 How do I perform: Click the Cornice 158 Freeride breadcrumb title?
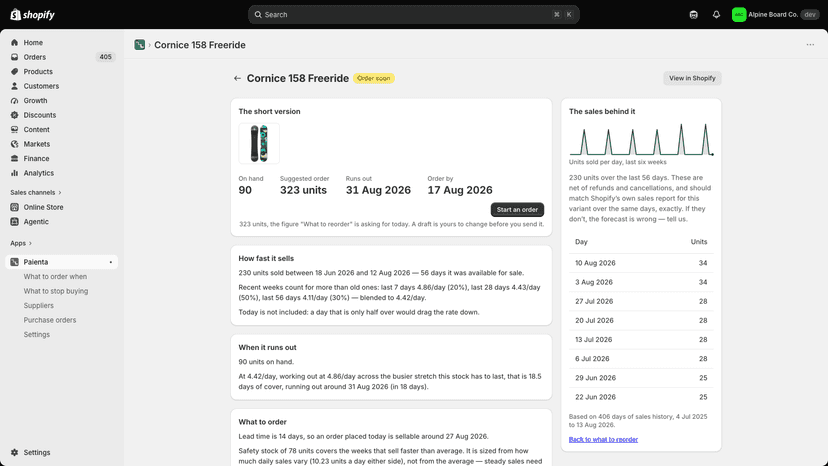tap(200, 45)
